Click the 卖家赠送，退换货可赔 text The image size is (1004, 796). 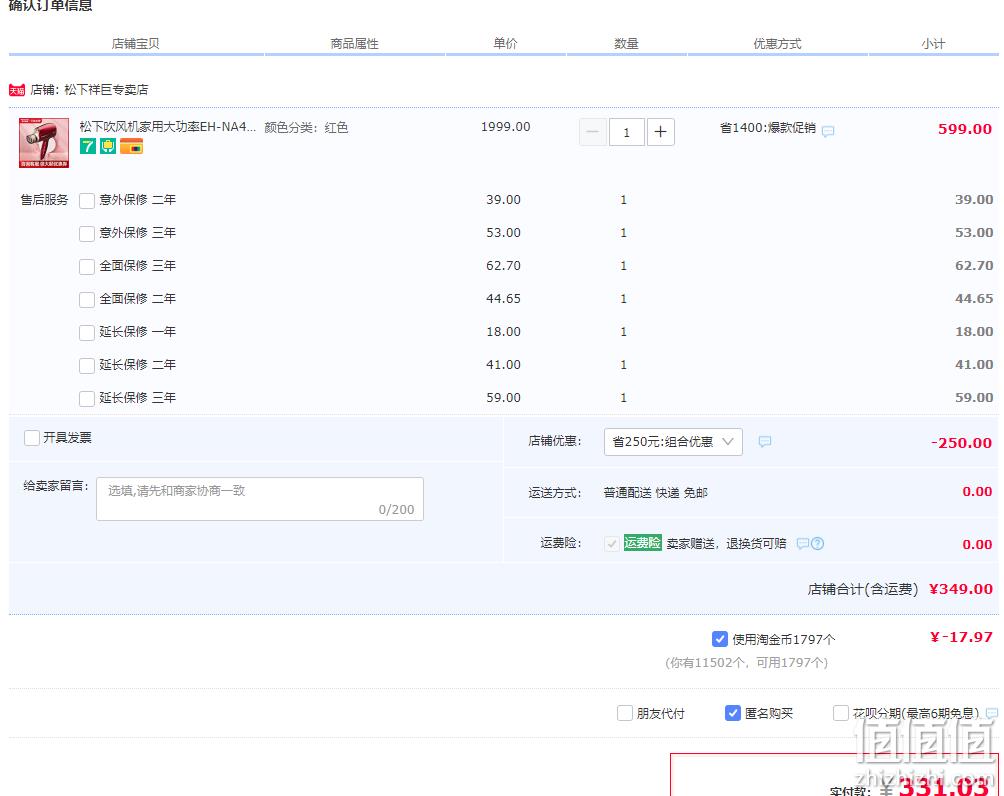(726, 544)
